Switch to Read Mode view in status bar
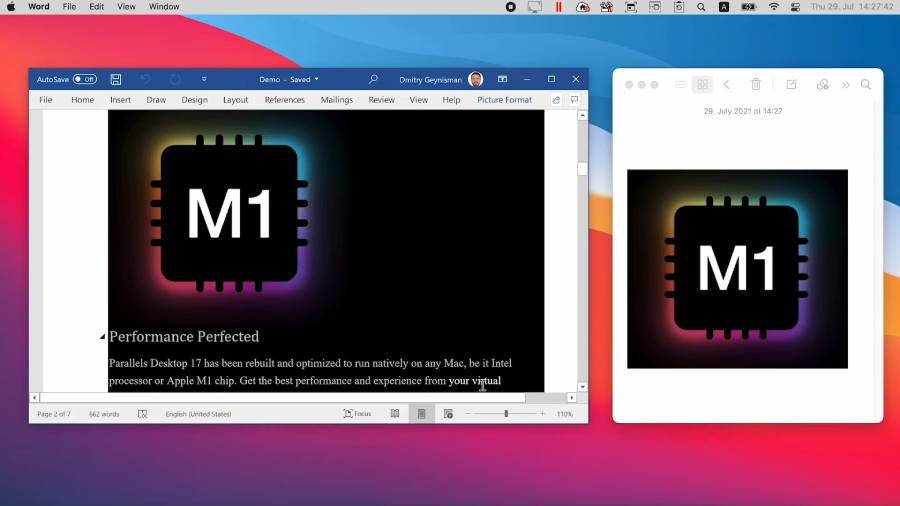Screen dimensions: 900x506 (395, 414)
